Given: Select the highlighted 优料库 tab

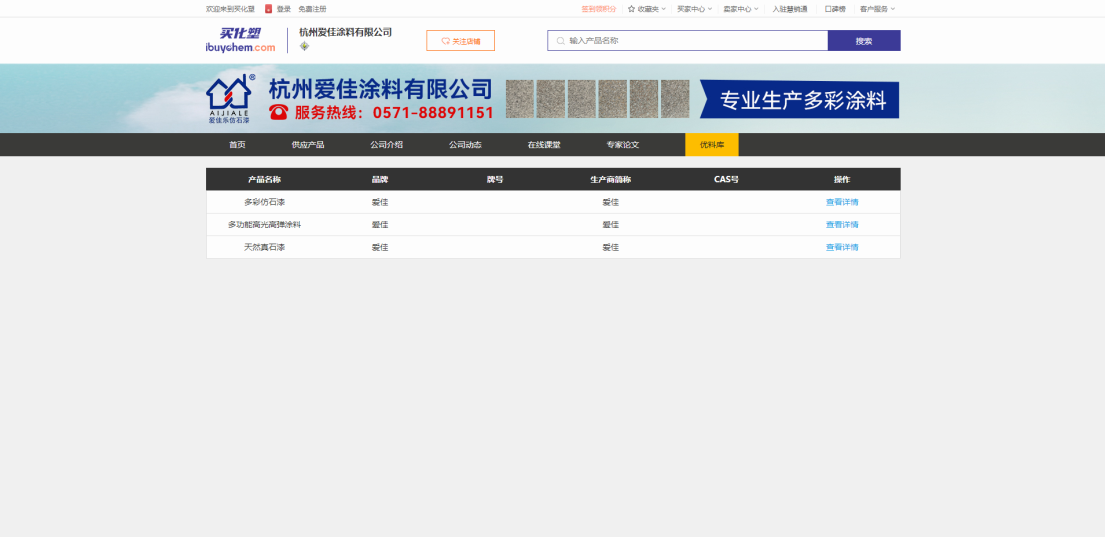Looking at the screenshot, I should pos(712,144).
